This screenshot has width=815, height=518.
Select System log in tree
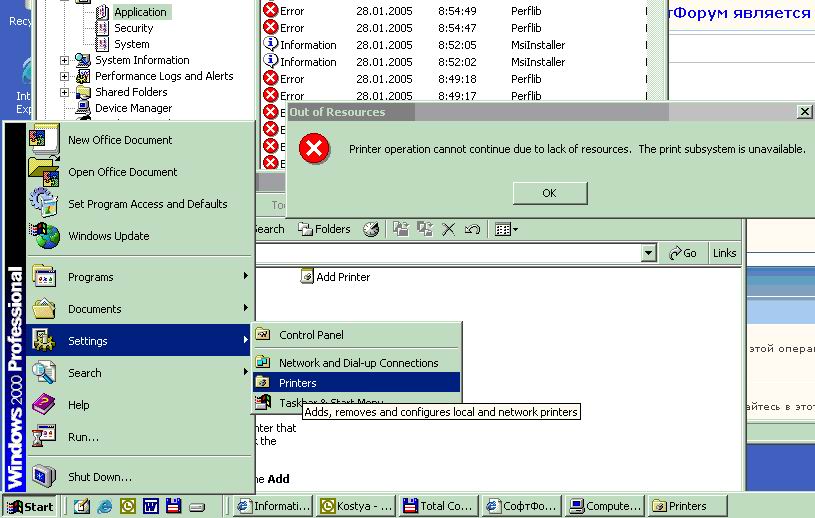click(132, 44)
